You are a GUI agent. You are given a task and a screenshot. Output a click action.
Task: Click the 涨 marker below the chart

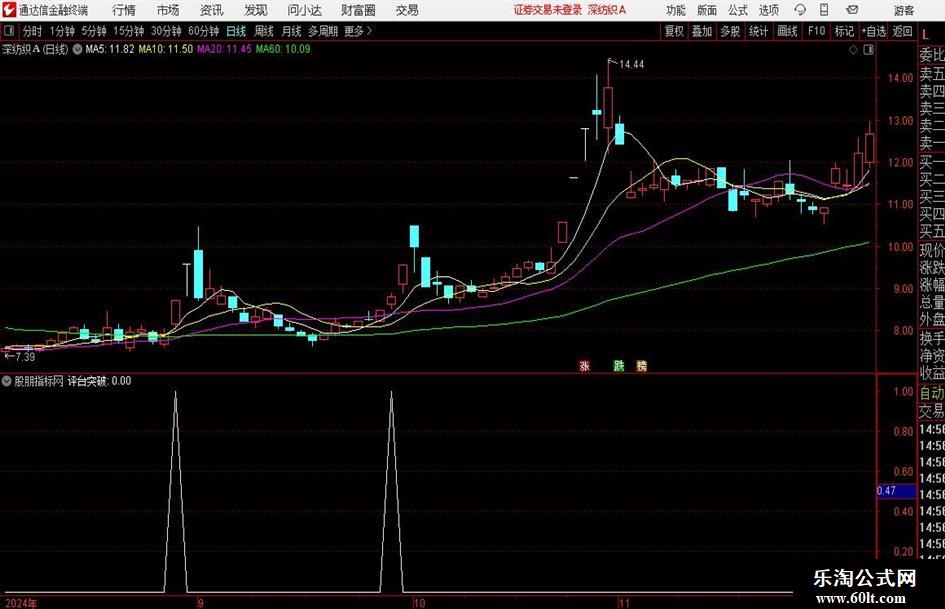pyautogui.click(x=584, y=365)
